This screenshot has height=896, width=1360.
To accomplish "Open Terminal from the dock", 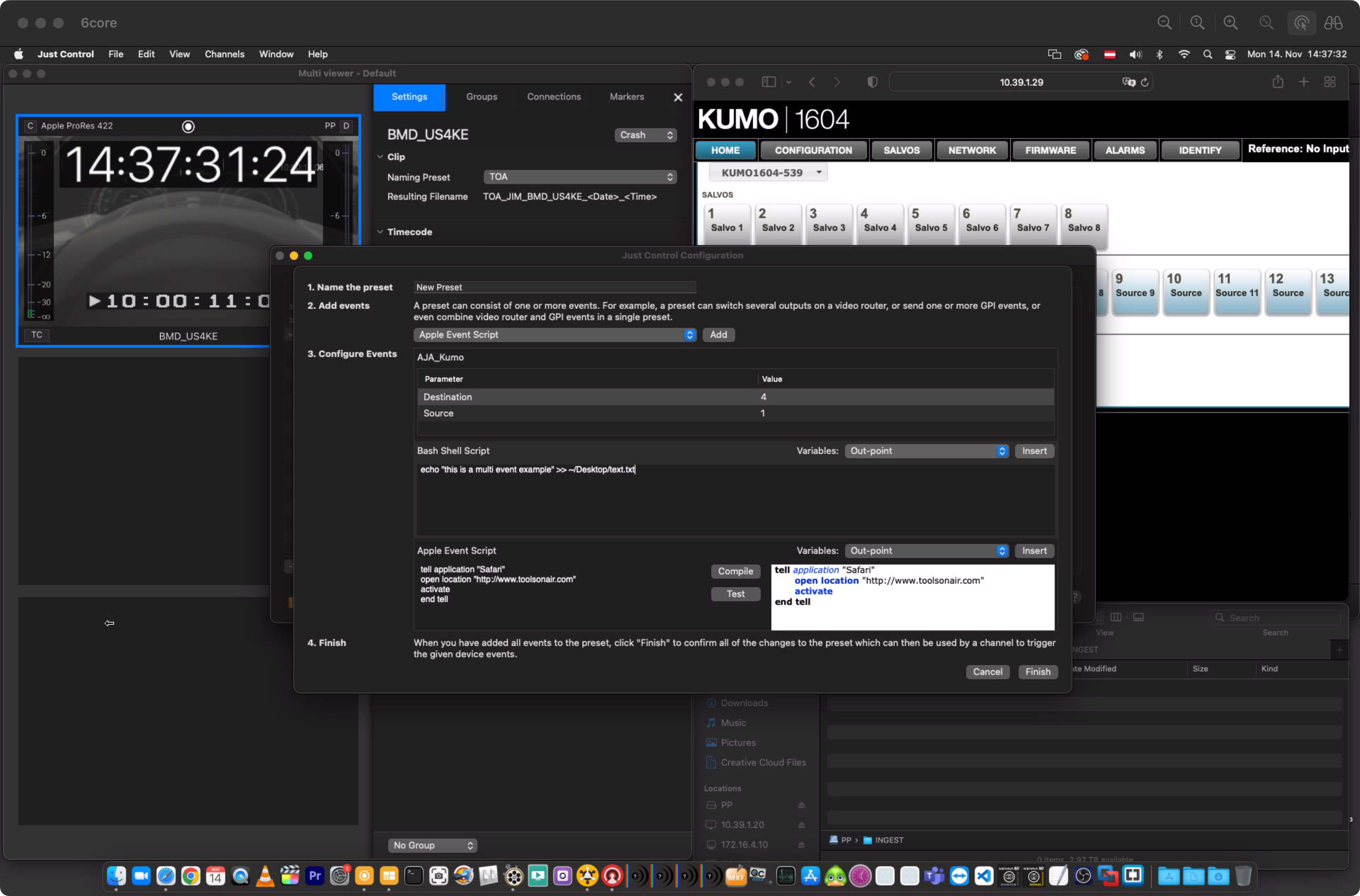I will [414, 876].
